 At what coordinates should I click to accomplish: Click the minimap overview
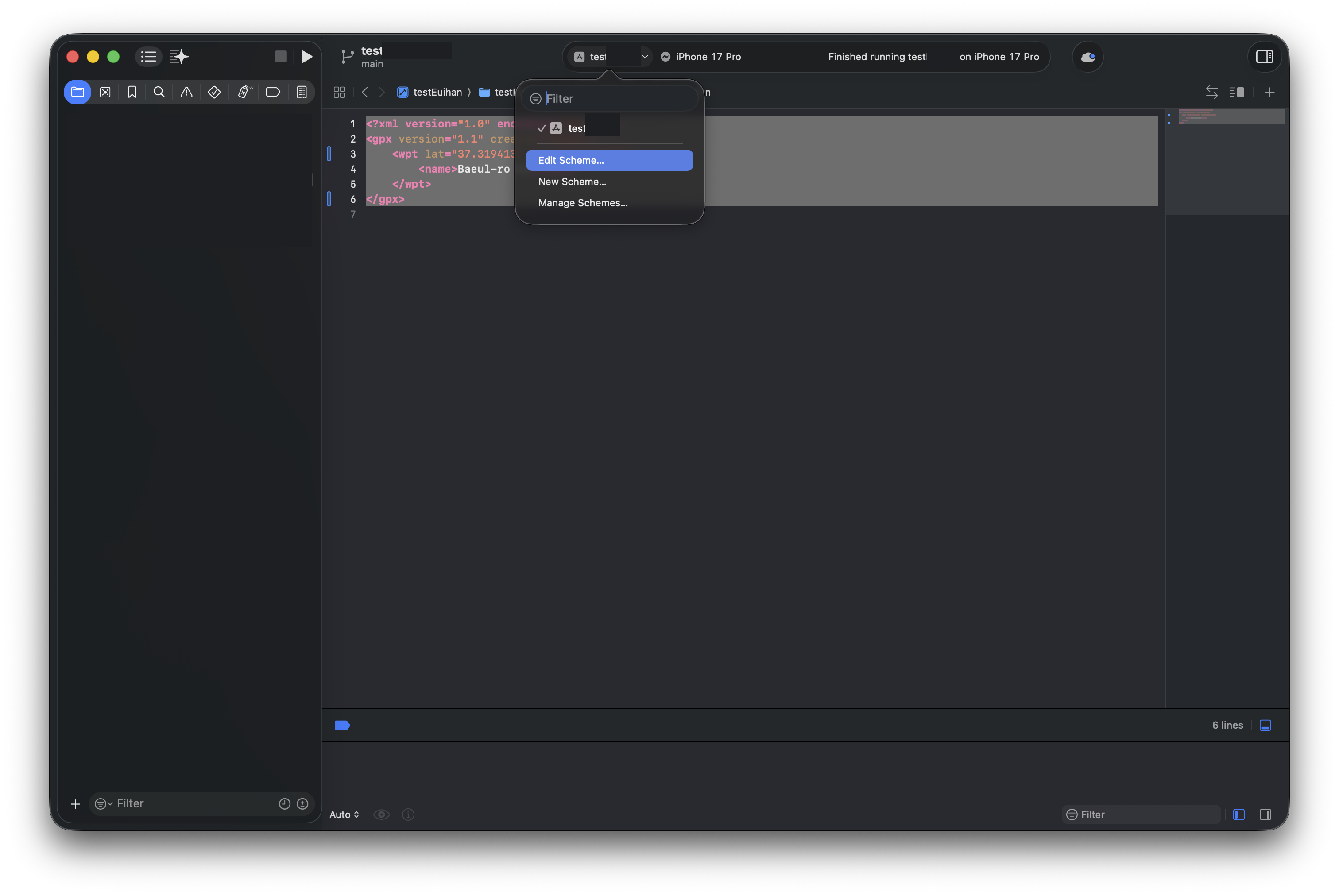coord(1231,116)
